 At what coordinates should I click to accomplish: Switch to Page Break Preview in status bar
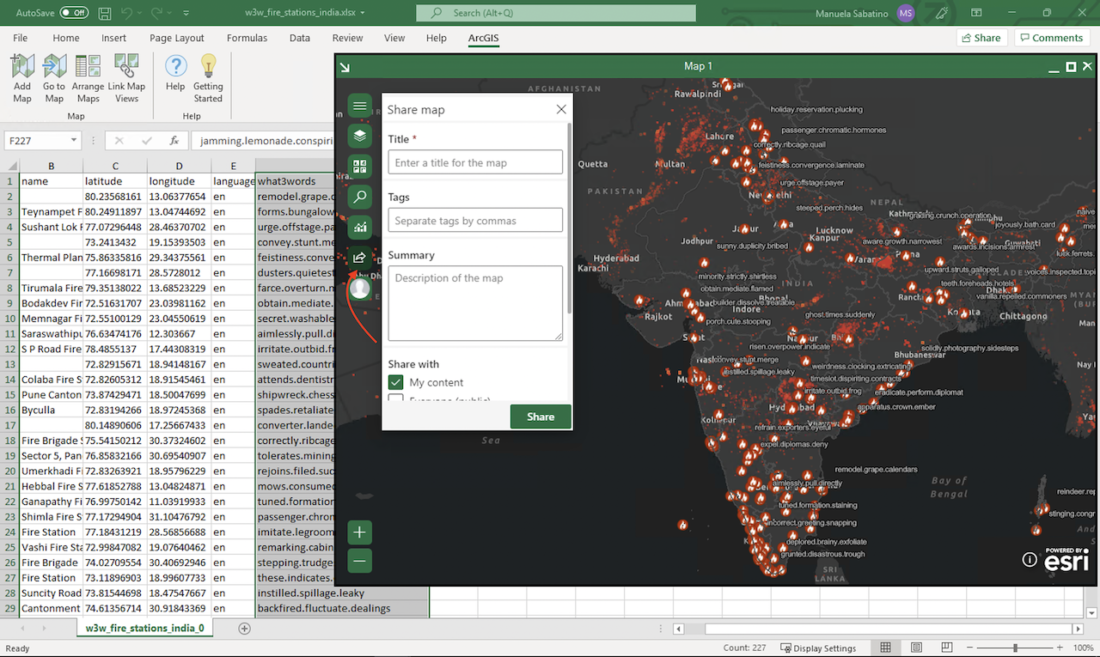click(946, 647)
